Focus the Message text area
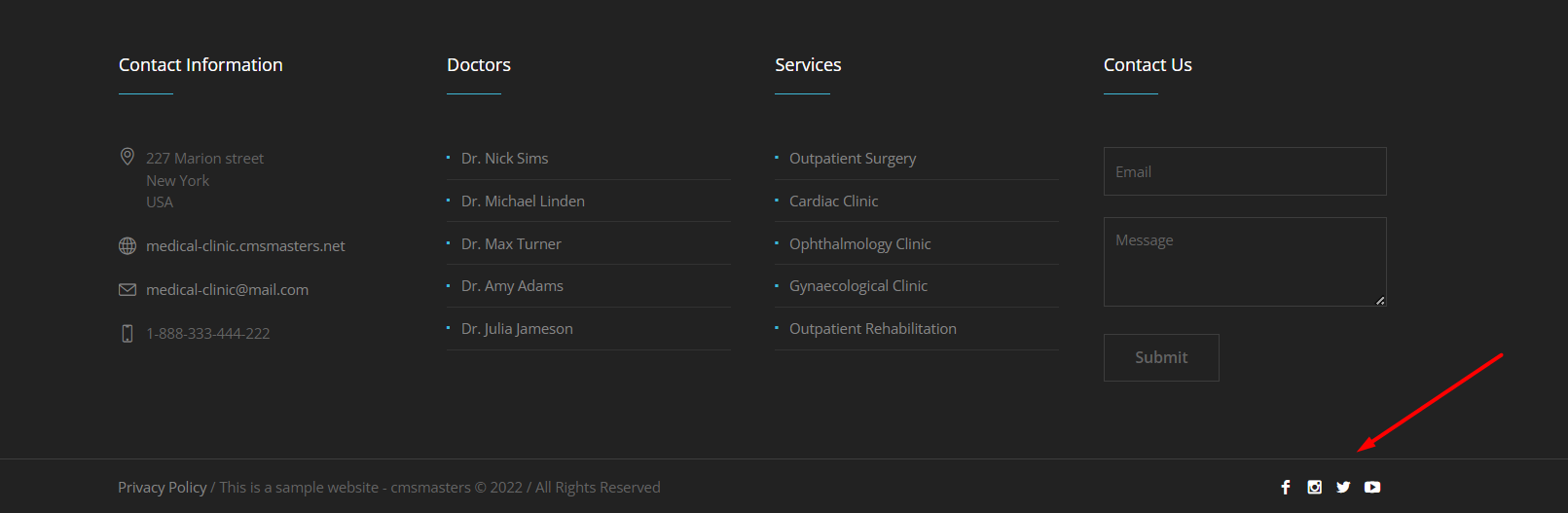 tap(1245, 262)
